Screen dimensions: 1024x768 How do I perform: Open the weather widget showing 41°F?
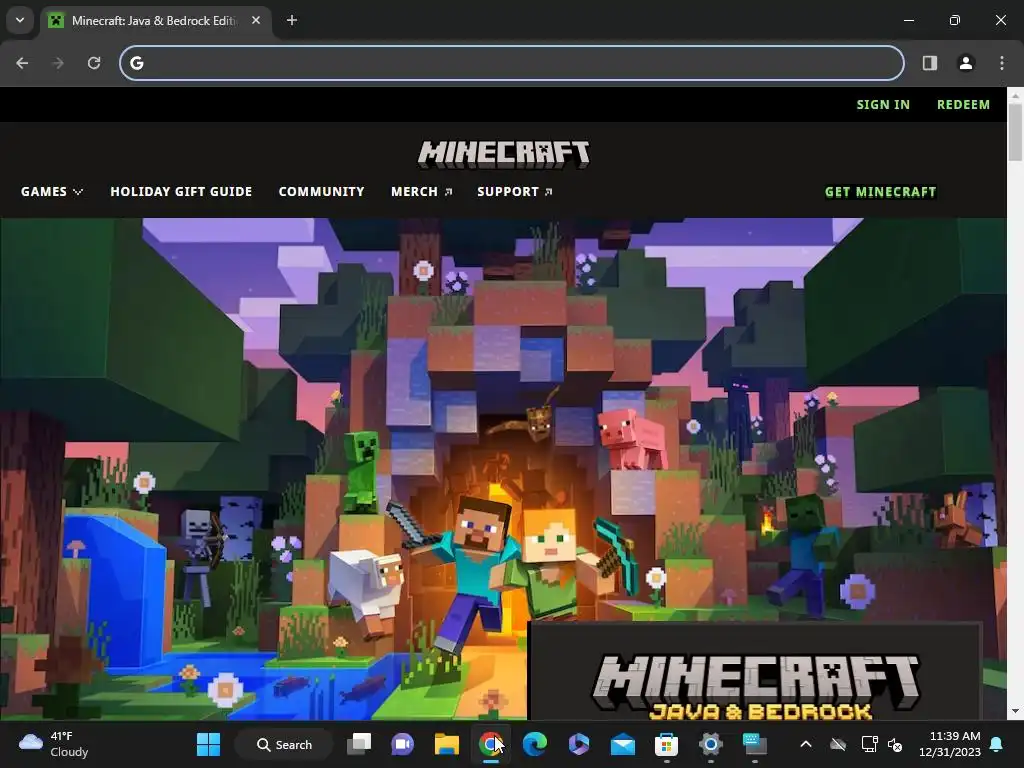(54, 744)
